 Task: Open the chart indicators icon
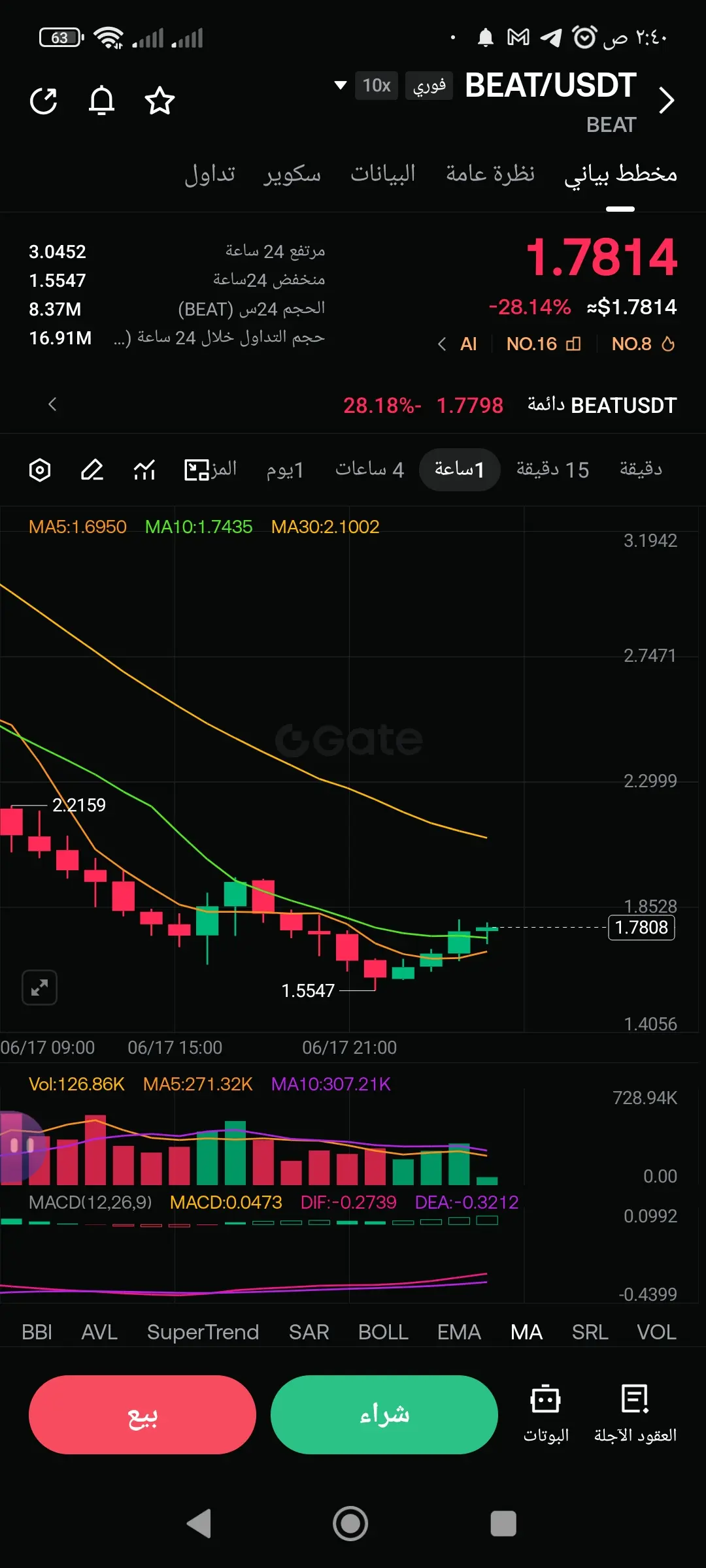[144, 470]
